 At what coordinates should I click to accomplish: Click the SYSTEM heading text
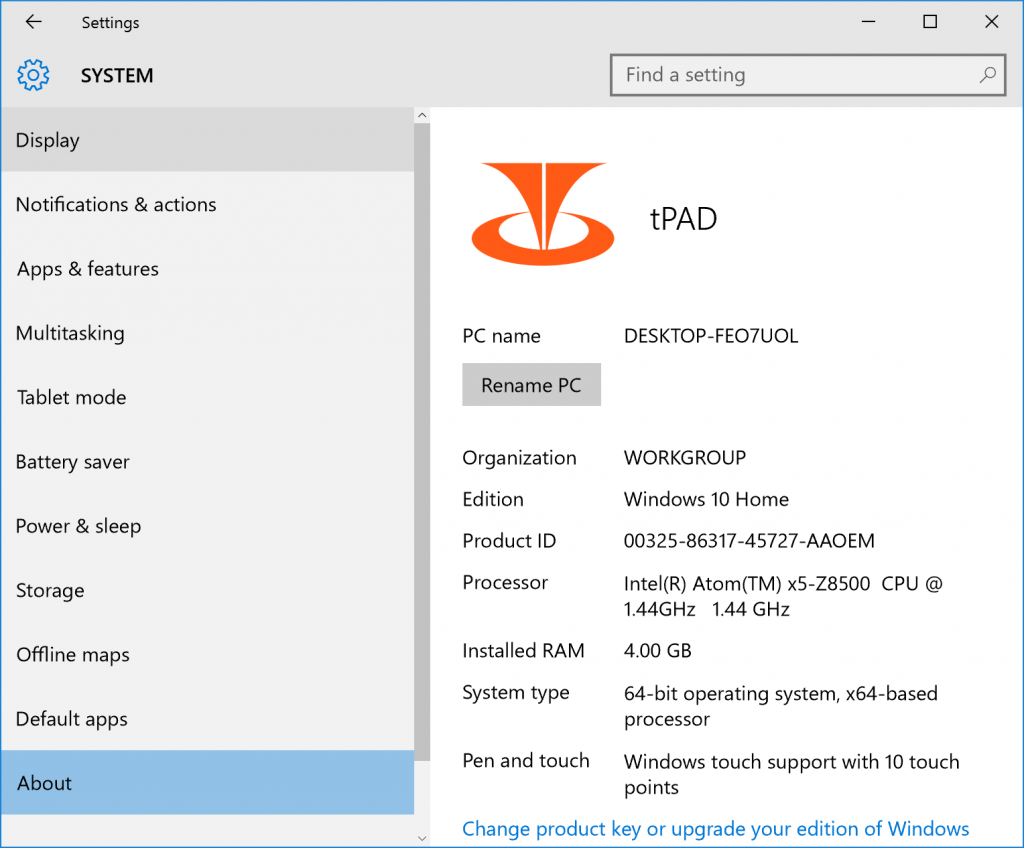tap(117, 76)
